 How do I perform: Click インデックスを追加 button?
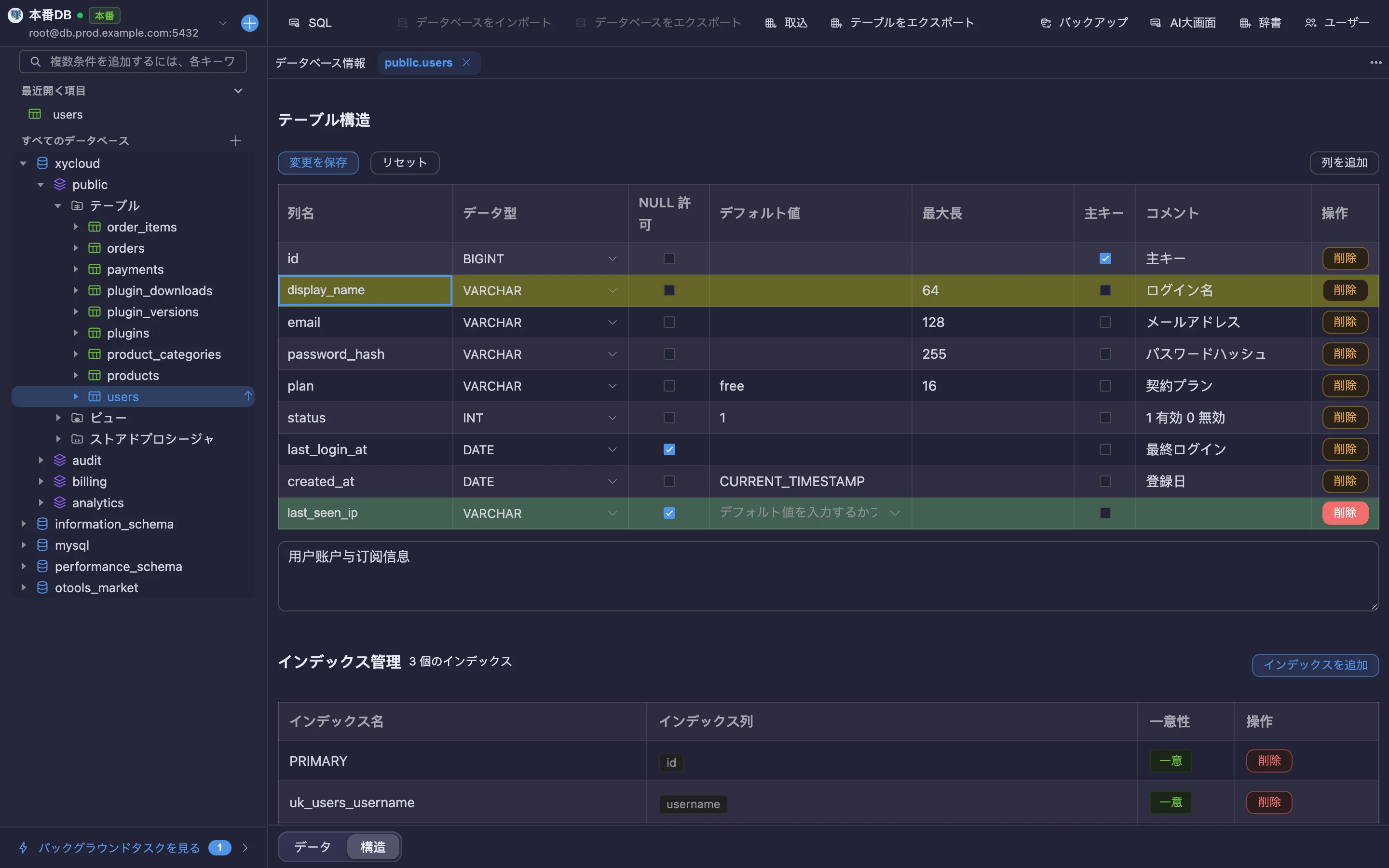[x=1316, y=665]
